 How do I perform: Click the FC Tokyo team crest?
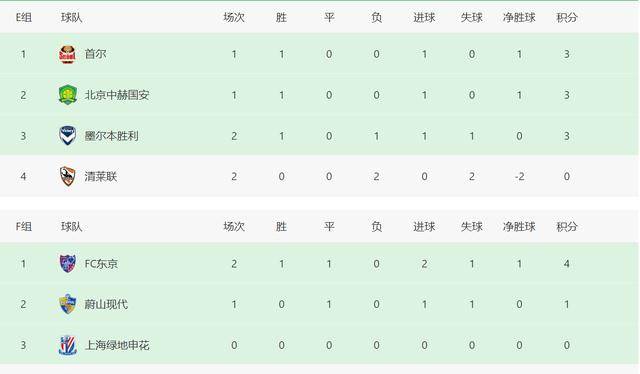[67, 263]
